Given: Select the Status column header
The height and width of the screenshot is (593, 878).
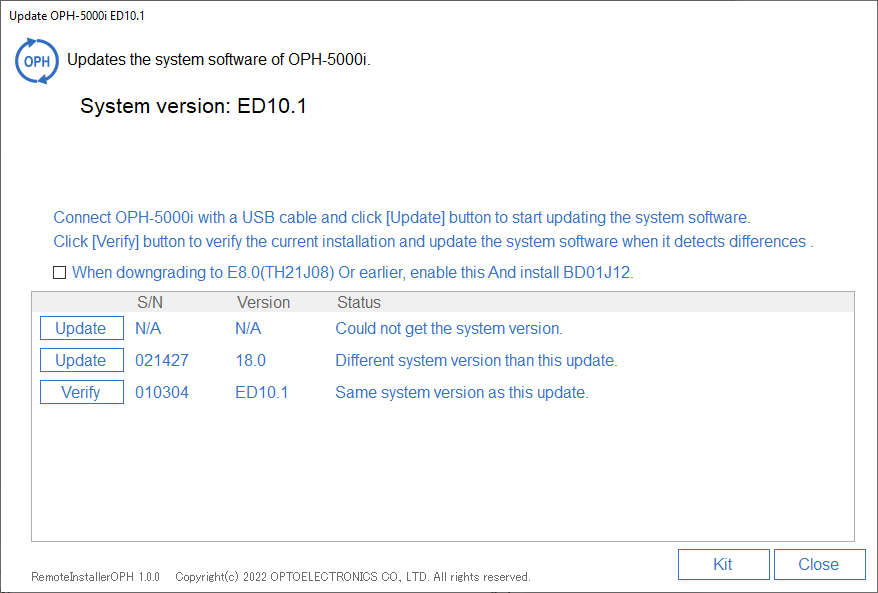Looking at the screenshot, I should point(359,302).
